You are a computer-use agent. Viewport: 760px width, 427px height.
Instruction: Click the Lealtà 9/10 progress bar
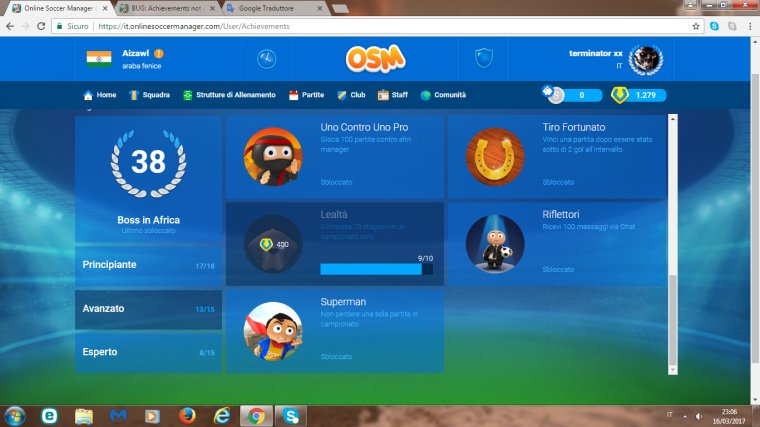pyautogui.click(x=377, y=269)
